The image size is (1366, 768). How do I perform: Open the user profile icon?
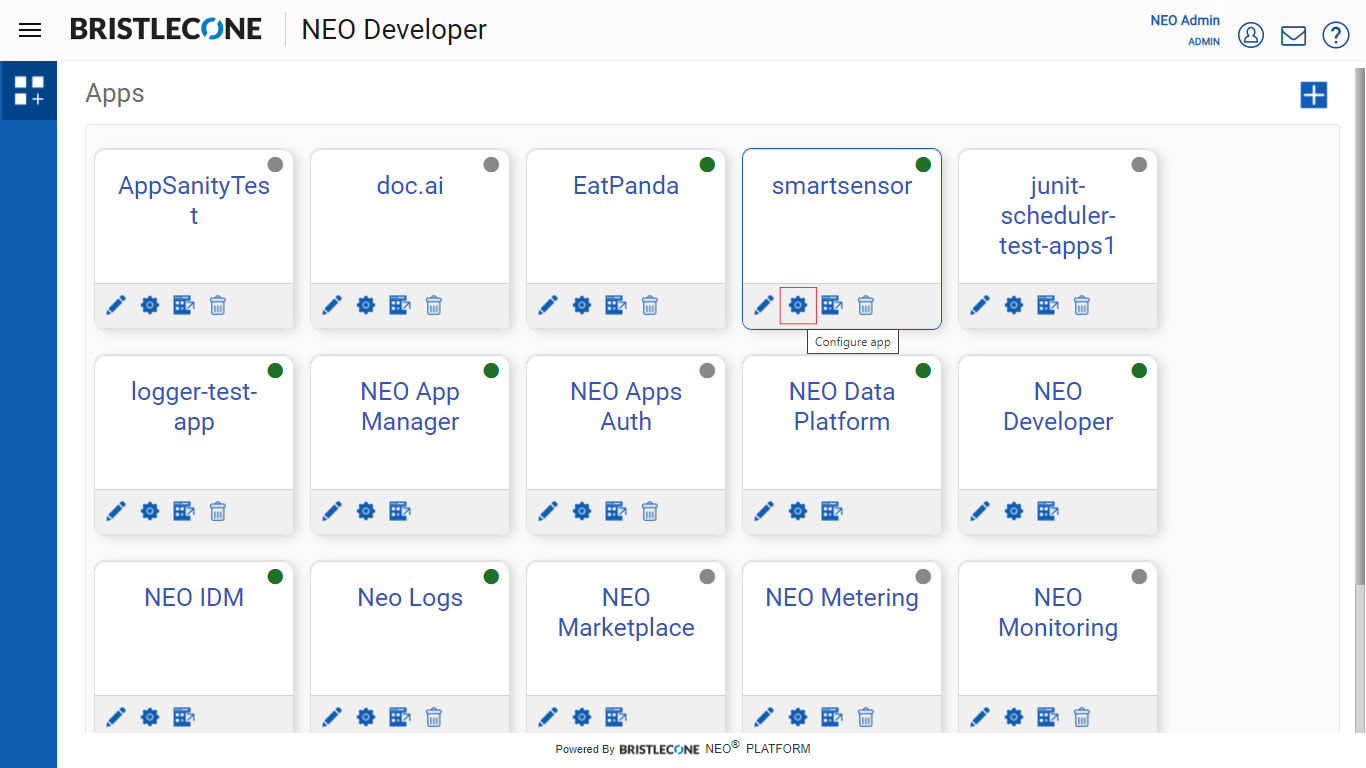(1251, 35)
